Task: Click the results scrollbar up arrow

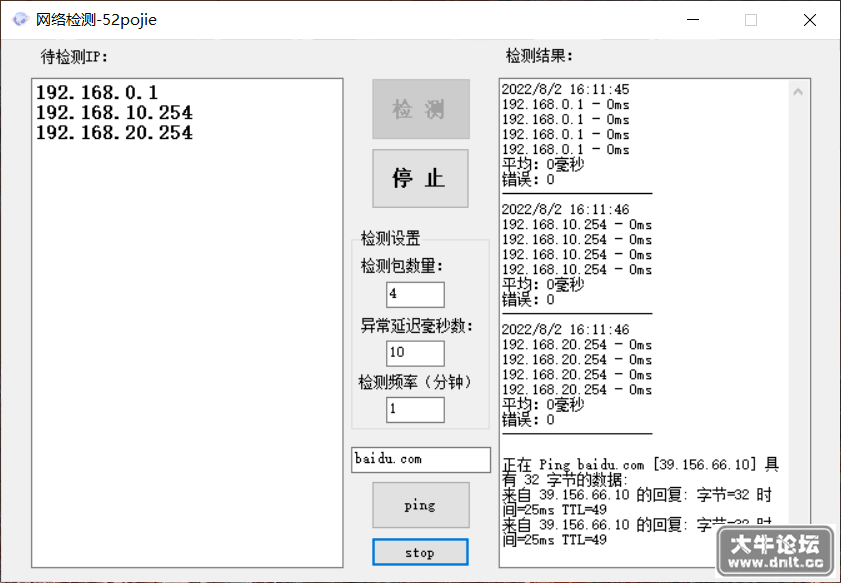Action: coord(798,92)
